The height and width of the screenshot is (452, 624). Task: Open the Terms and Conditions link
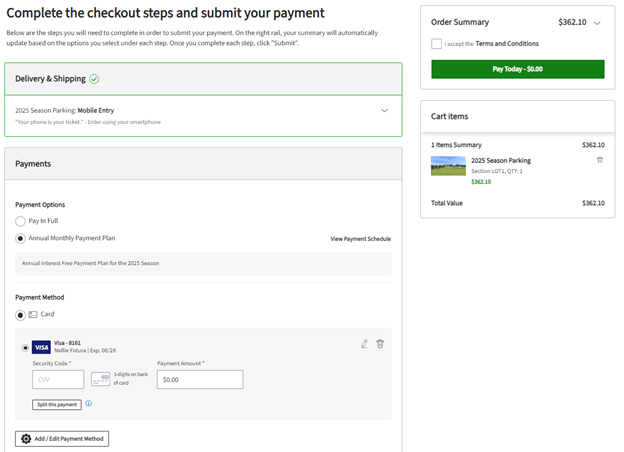point(507,44)
